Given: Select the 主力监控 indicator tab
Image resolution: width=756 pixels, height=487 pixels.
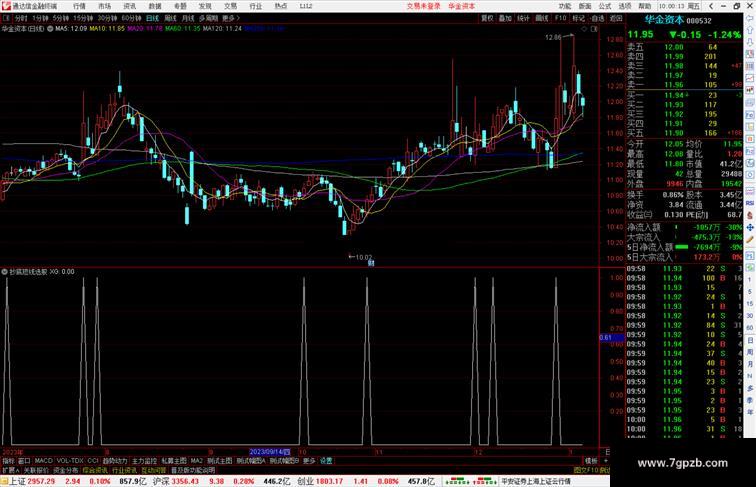Looking at the screenshot, I should [x=144, y=461].
